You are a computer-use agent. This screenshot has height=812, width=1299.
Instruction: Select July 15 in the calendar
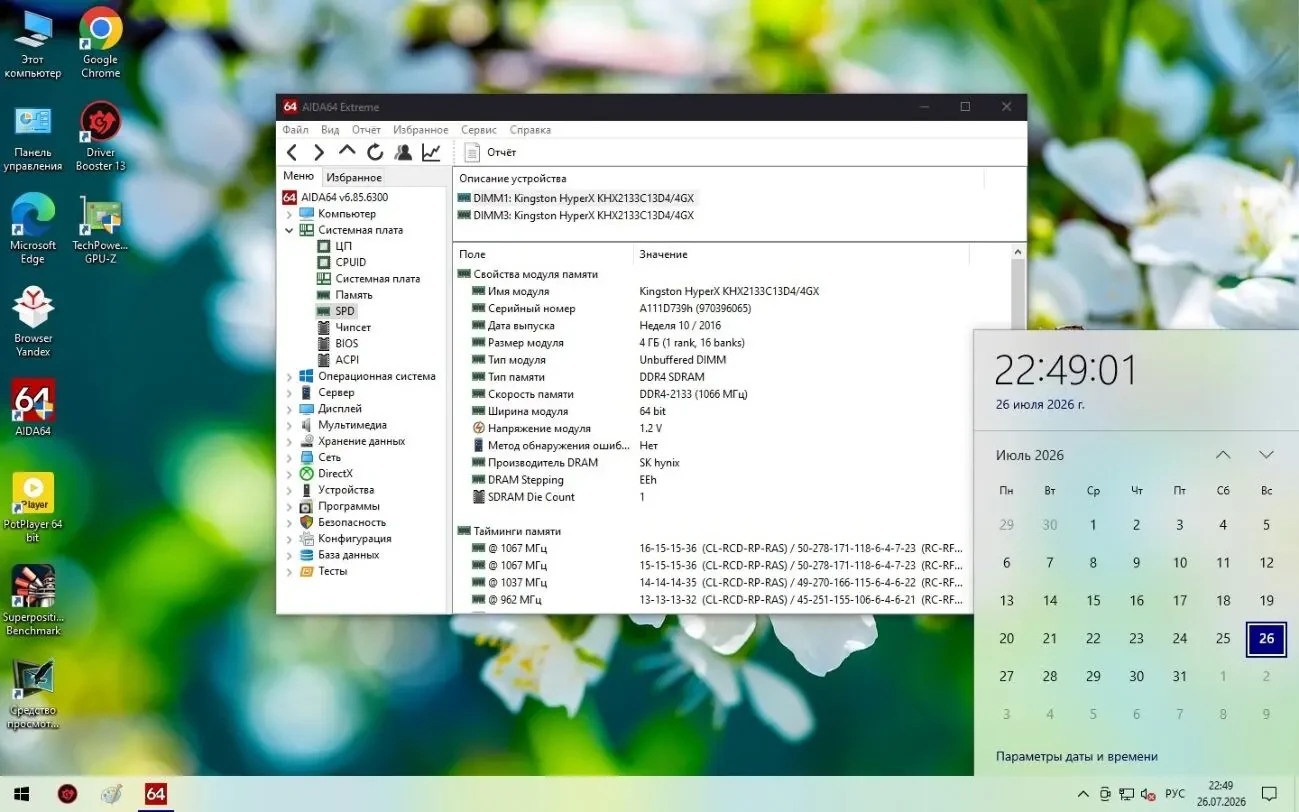[x=1093, y=601]
